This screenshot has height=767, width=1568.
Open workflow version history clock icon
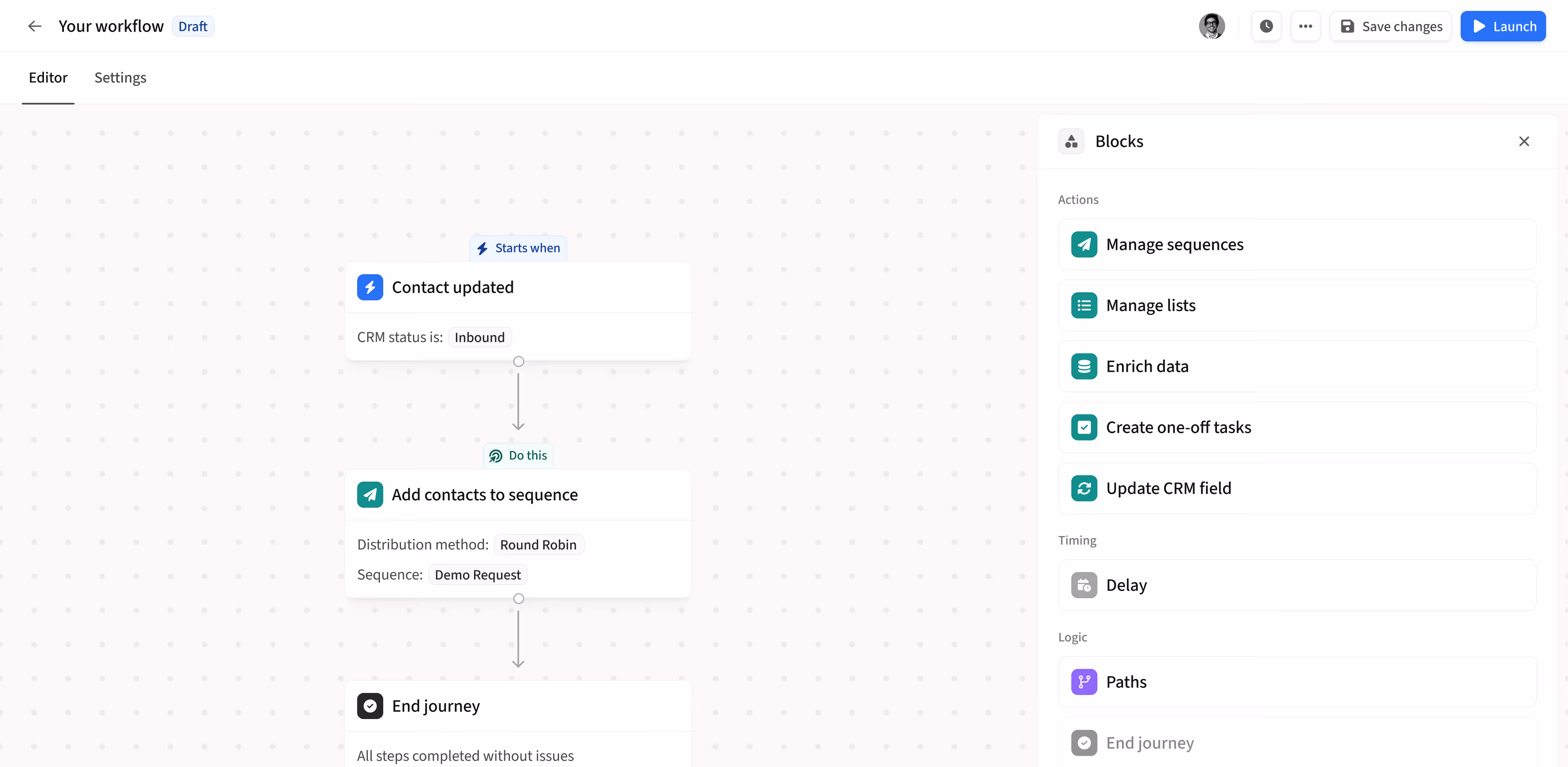point(1267,26)
